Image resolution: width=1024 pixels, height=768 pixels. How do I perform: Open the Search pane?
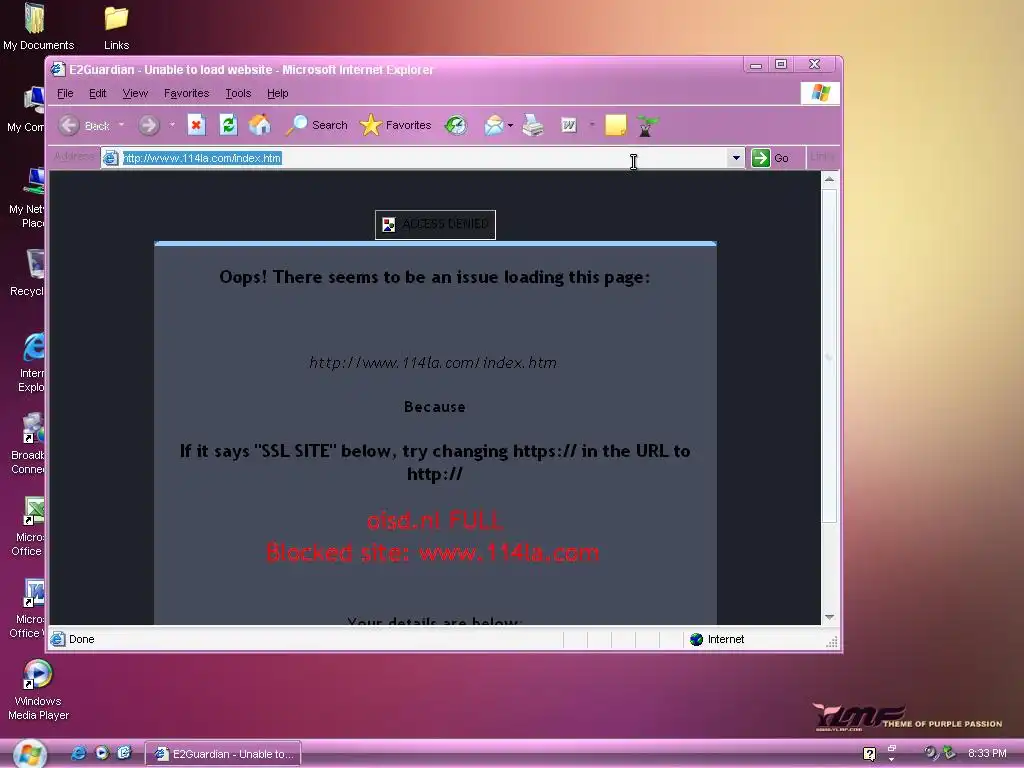[317, 125]
